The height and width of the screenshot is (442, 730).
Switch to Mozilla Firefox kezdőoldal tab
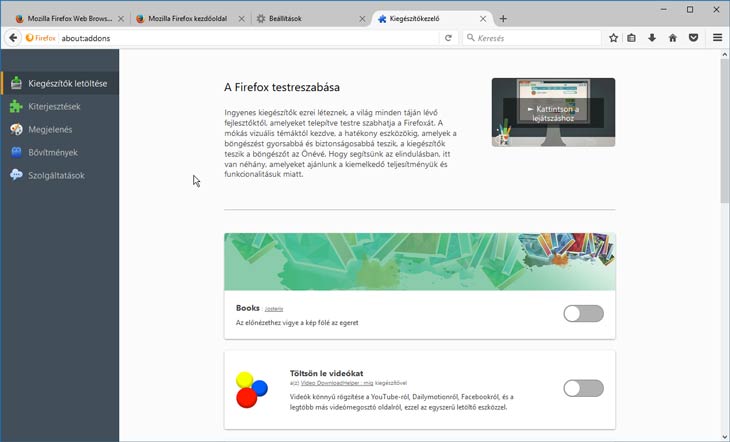click(188, 19)
